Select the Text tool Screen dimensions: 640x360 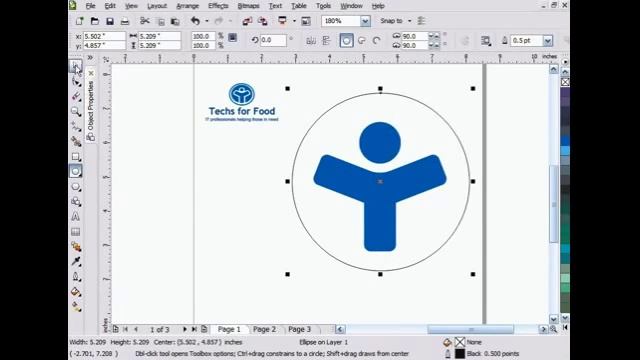76,217
